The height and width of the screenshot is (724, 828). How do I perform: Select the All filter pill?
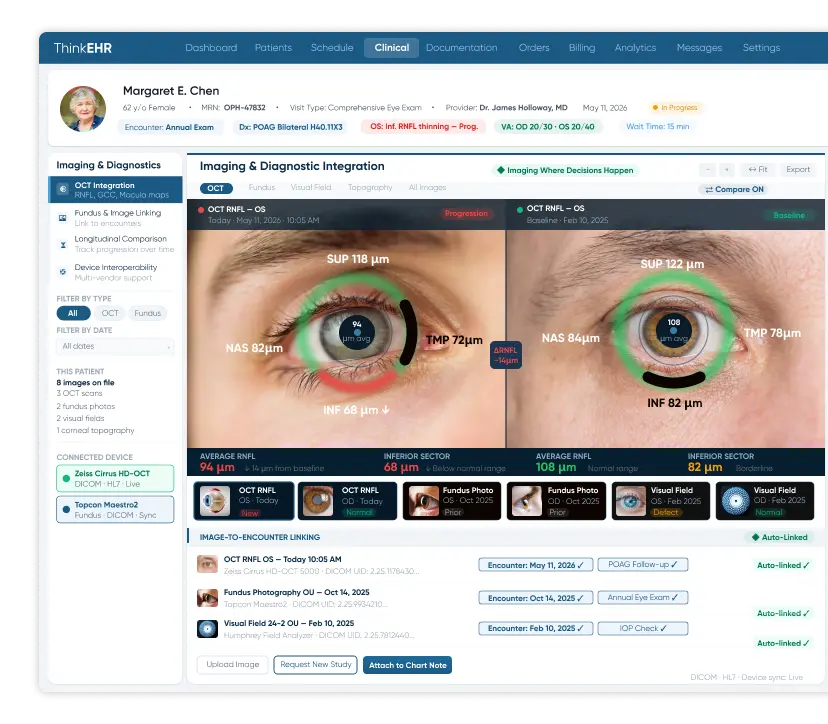(x=72, y=313)
